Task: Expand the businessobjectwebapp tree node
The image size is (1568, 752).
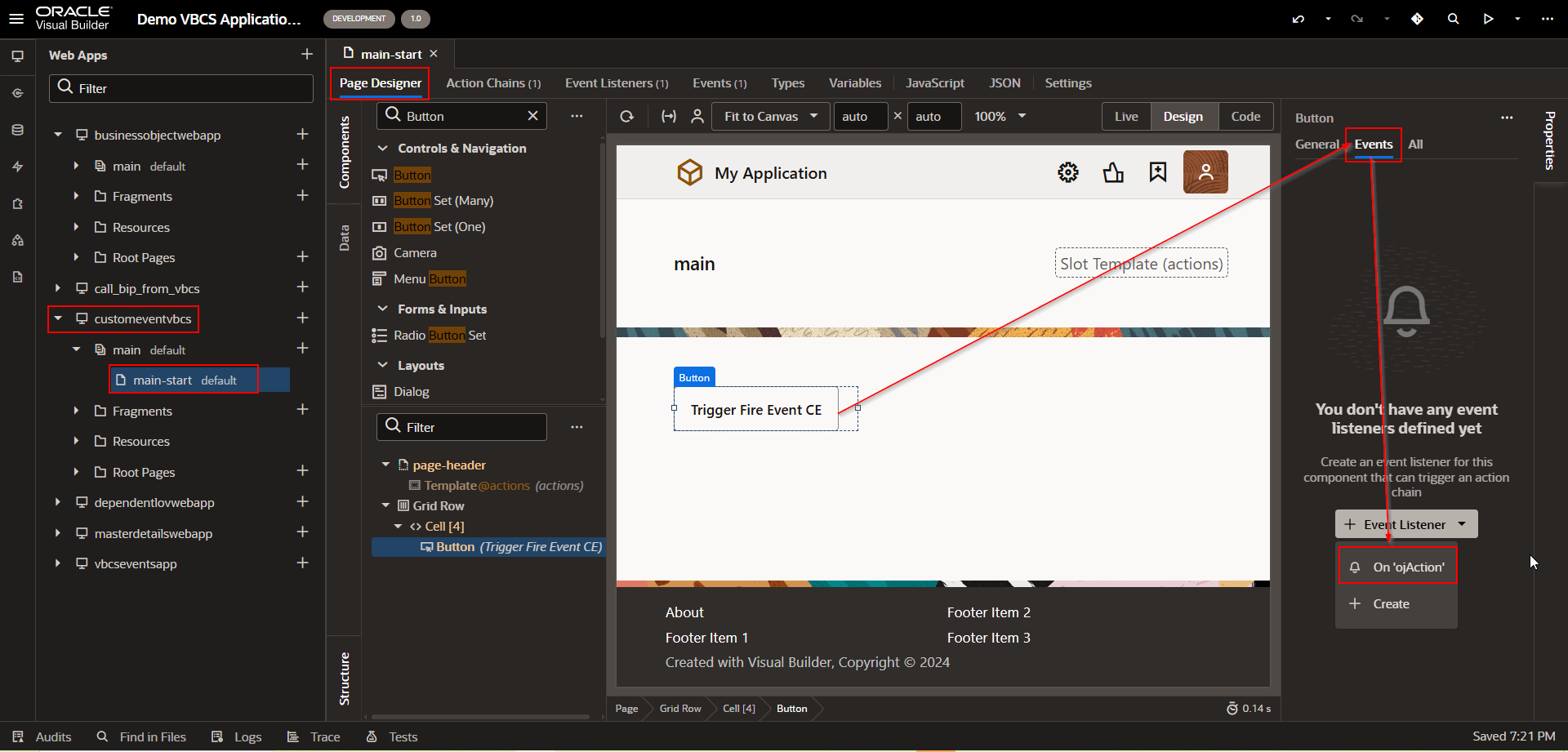Action: tap(58, 135)
